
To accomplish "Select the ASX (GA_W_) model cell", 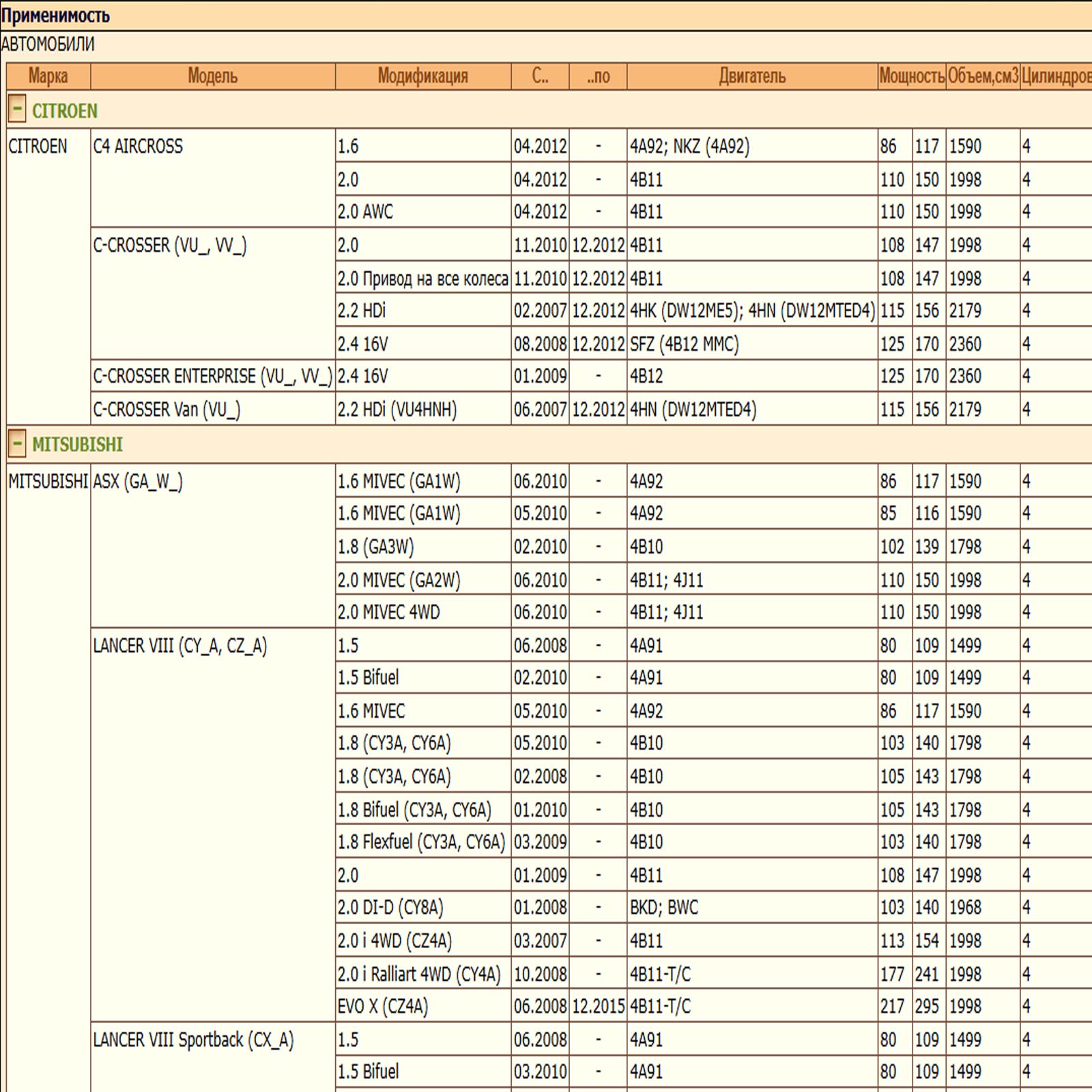I will (138, 481).
